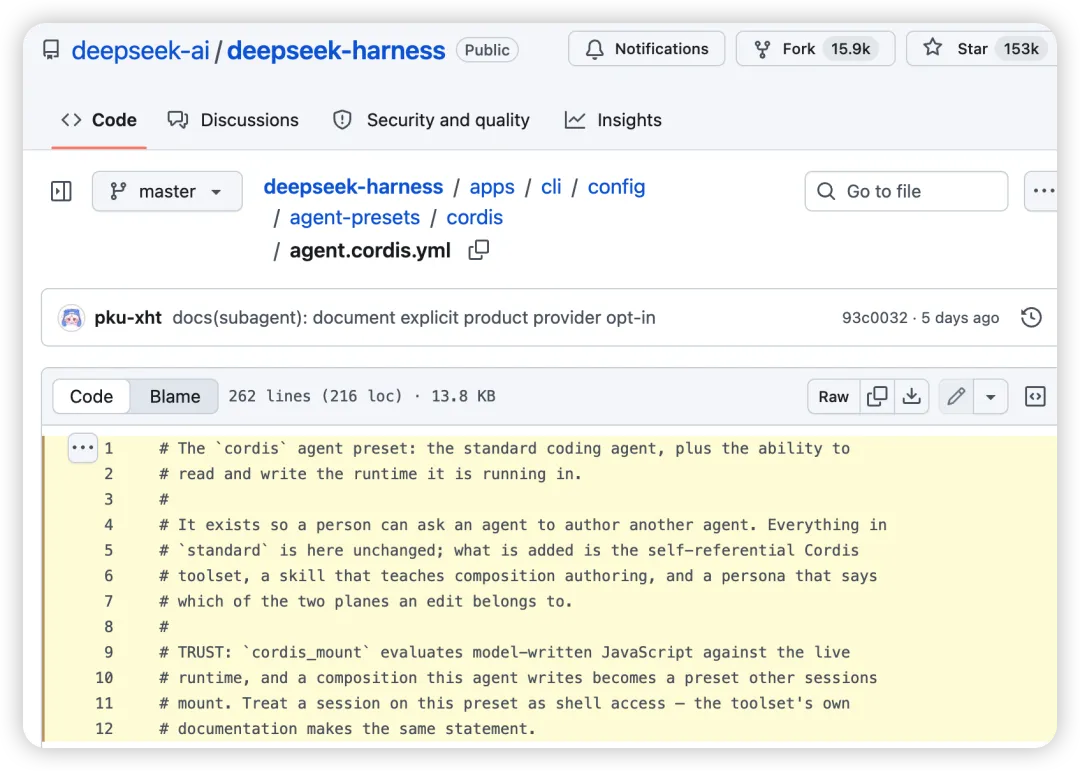Open the Security and quality tab
The height and width of the screenshot is (771, 1080).
(431, 120)
